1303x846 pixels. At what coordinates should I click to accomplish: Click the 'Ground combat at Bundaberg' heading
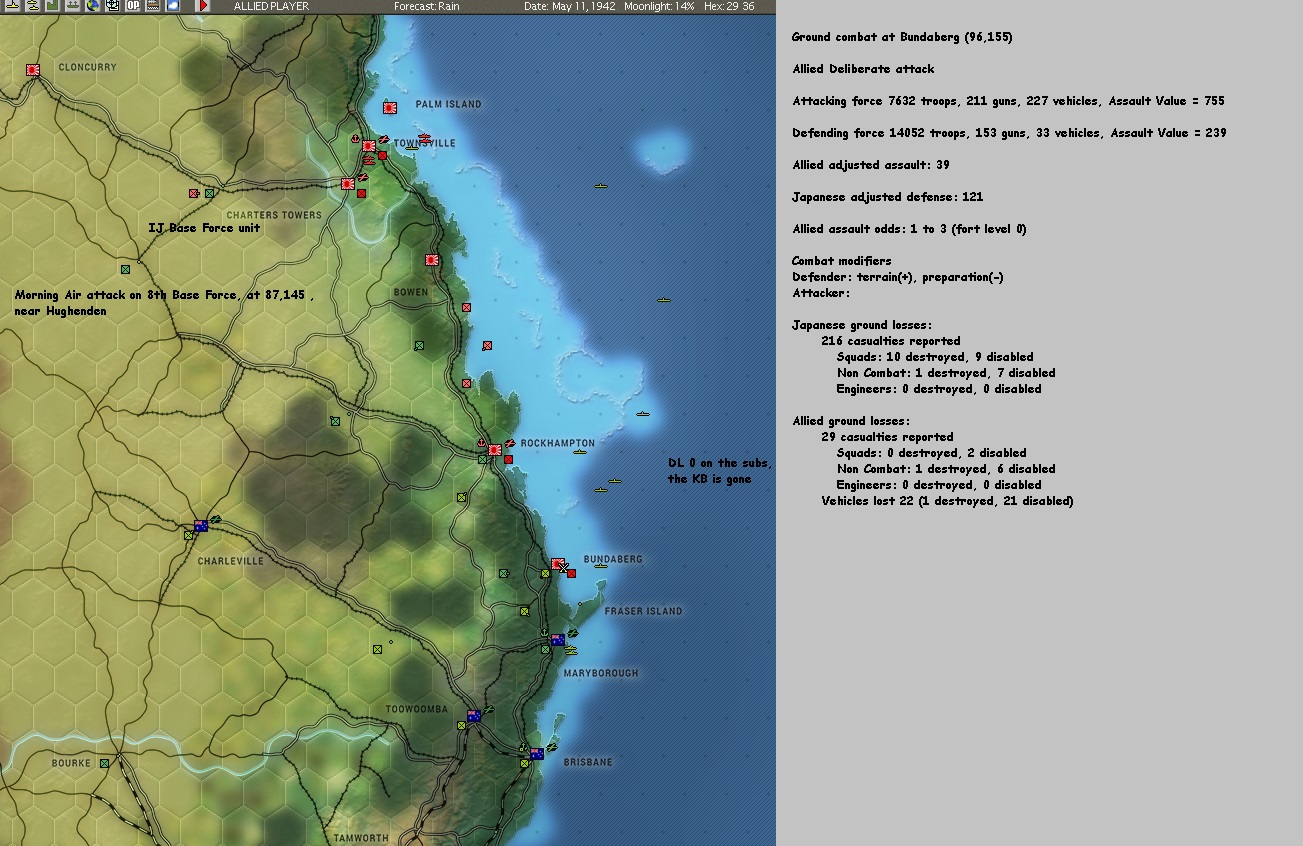(x=902, y=37)
